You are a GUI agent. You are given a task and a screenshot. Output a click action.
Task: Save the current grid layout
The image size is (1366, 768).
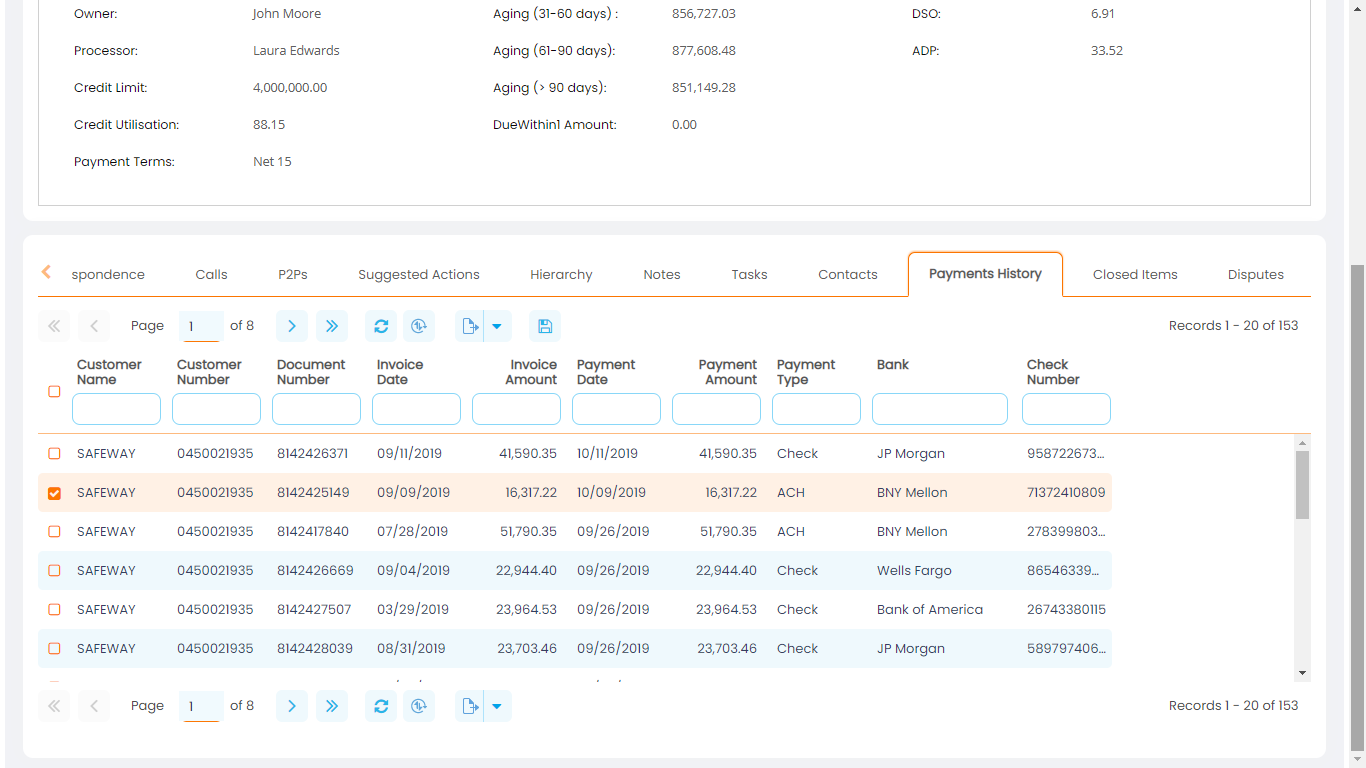(x=545, y=325)
